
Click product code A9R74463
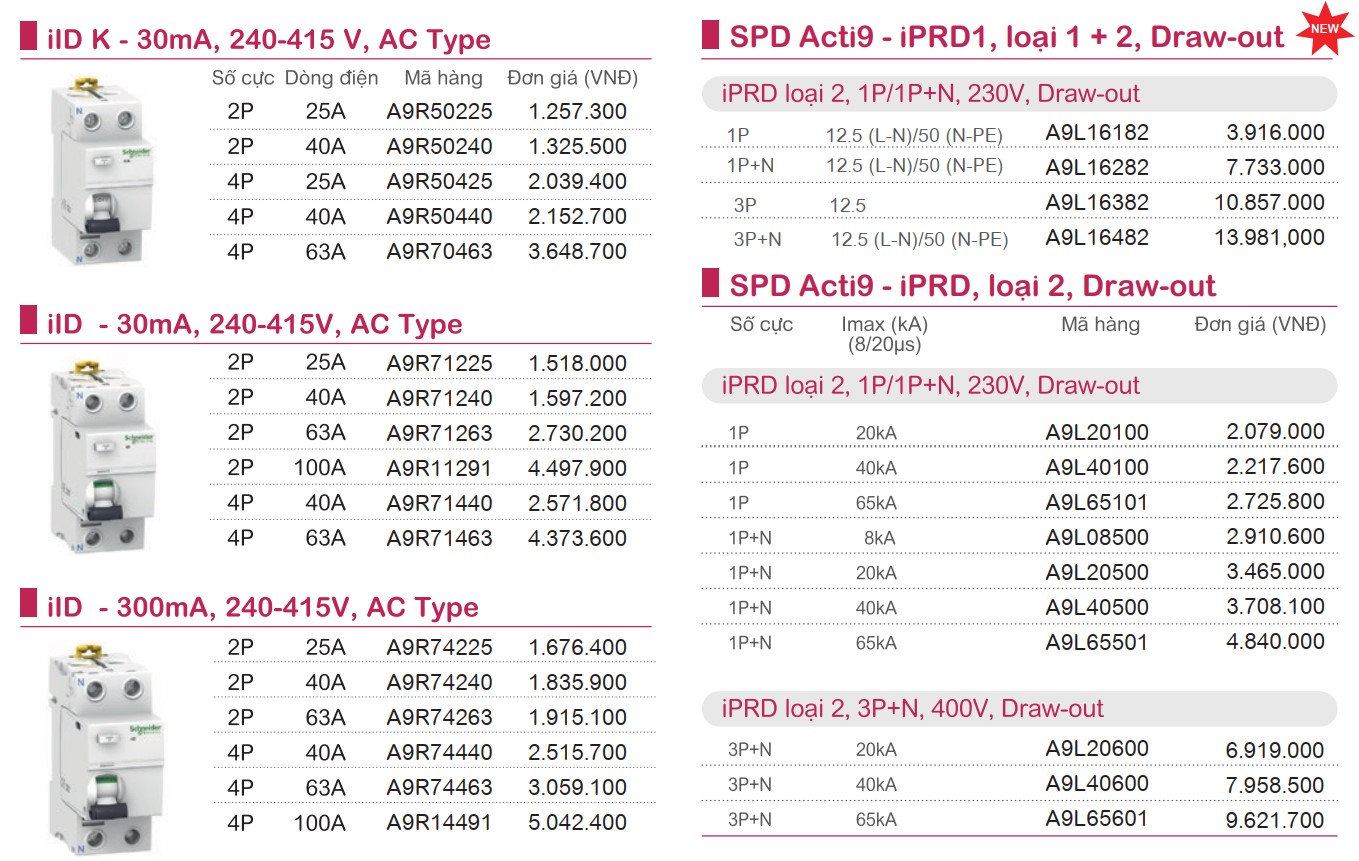tap(440, 788)
